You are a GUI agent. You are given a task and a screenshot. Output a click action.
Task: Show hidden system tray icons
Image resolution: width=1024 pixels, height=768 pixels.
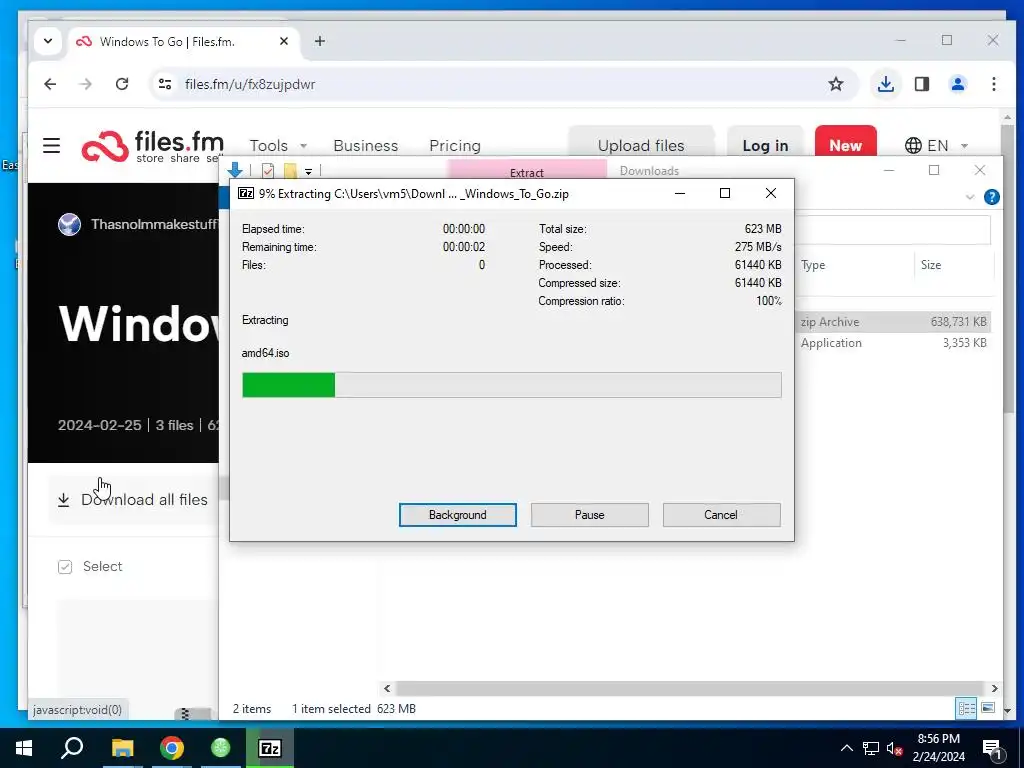(x=846, y=748)
